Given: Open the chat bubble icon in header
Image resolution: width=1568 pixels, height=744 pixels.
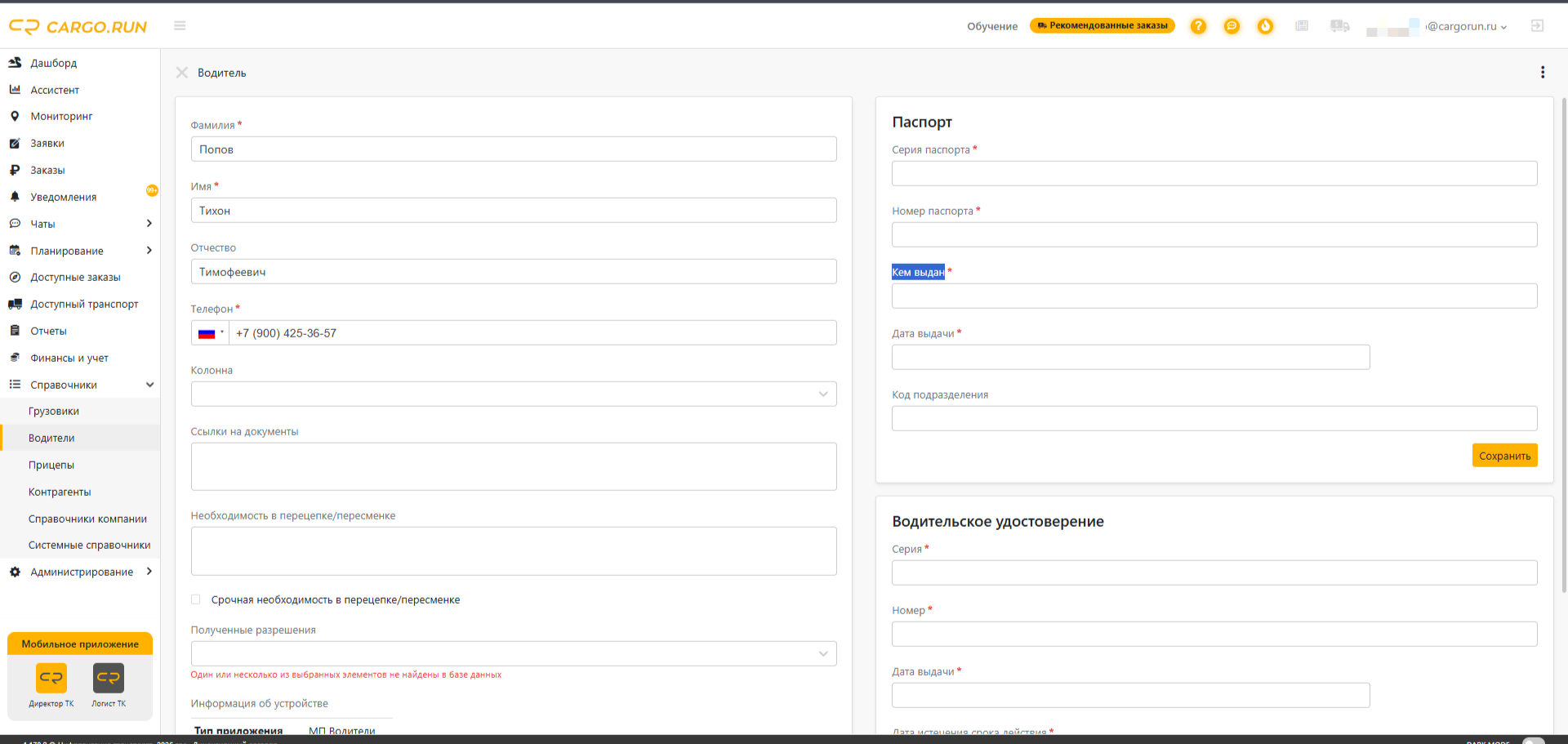Looking at the screenshot, I should click(1232, 26).
